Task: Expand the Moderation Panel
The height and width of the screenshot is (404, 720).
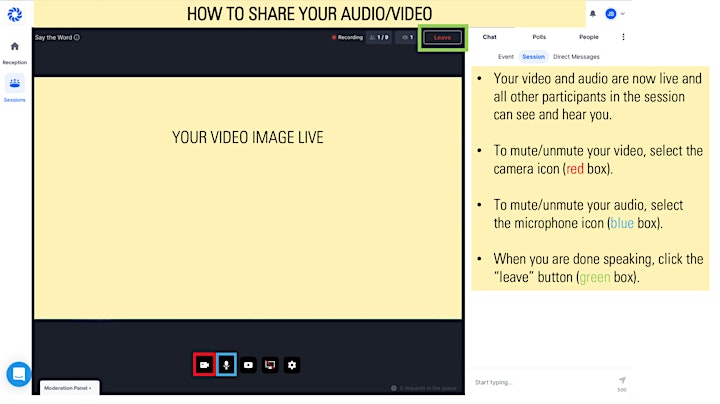Action: (x=69, y=388)
